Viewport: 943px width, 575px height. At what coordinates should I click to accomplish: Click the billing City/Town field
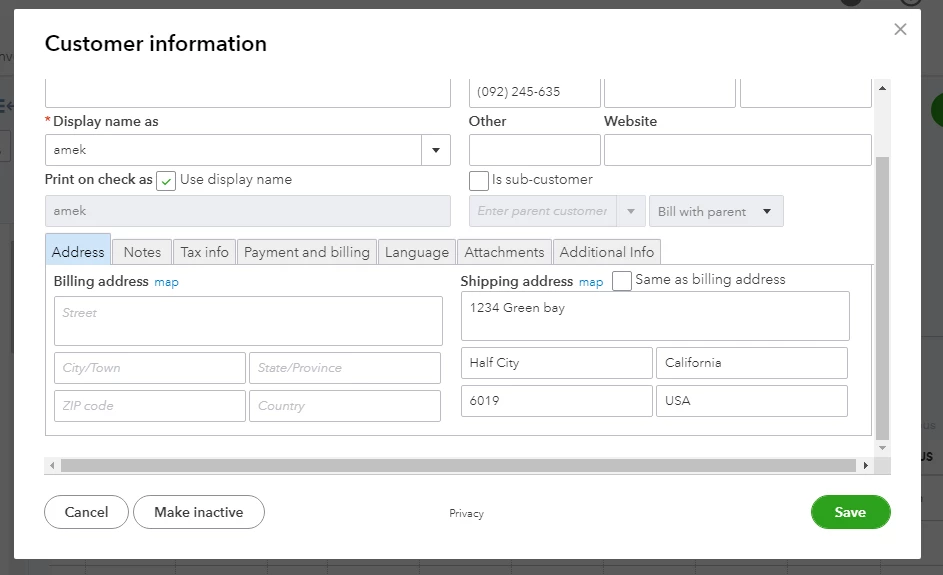[x=150, y=367]
